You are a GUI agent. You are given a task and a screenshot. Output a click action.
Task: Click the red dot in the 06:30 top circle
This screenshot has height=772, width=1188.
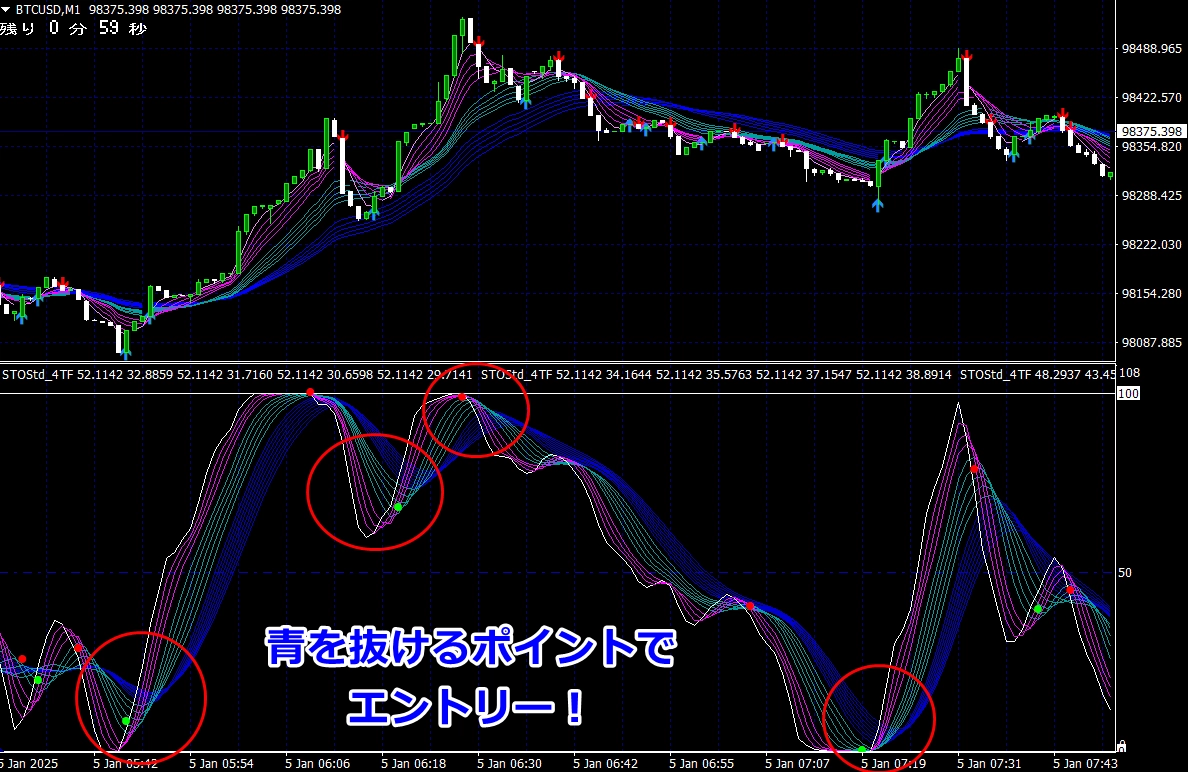(462, 397)
